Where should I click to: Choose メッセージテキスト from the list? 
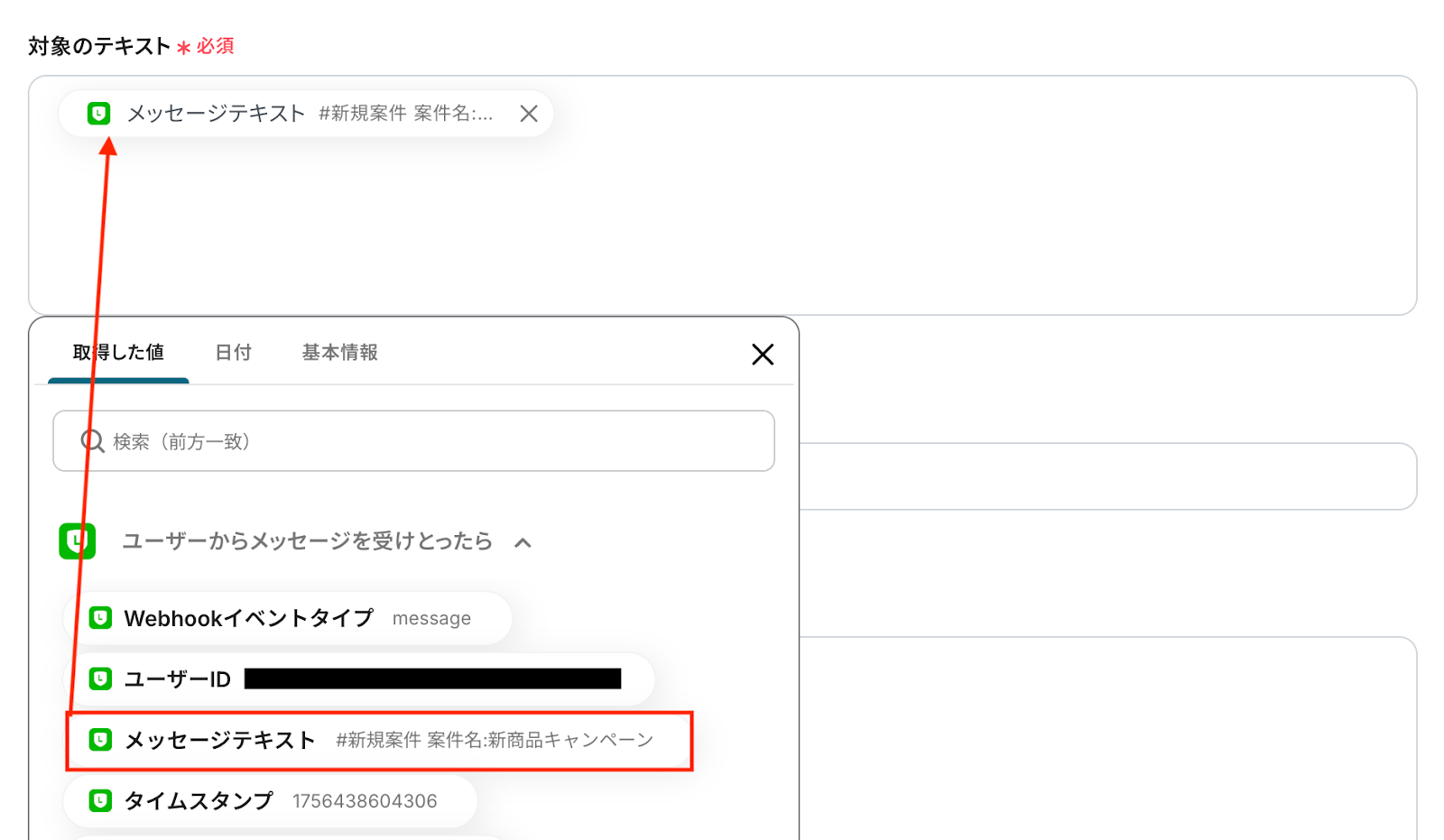(379, 741)
